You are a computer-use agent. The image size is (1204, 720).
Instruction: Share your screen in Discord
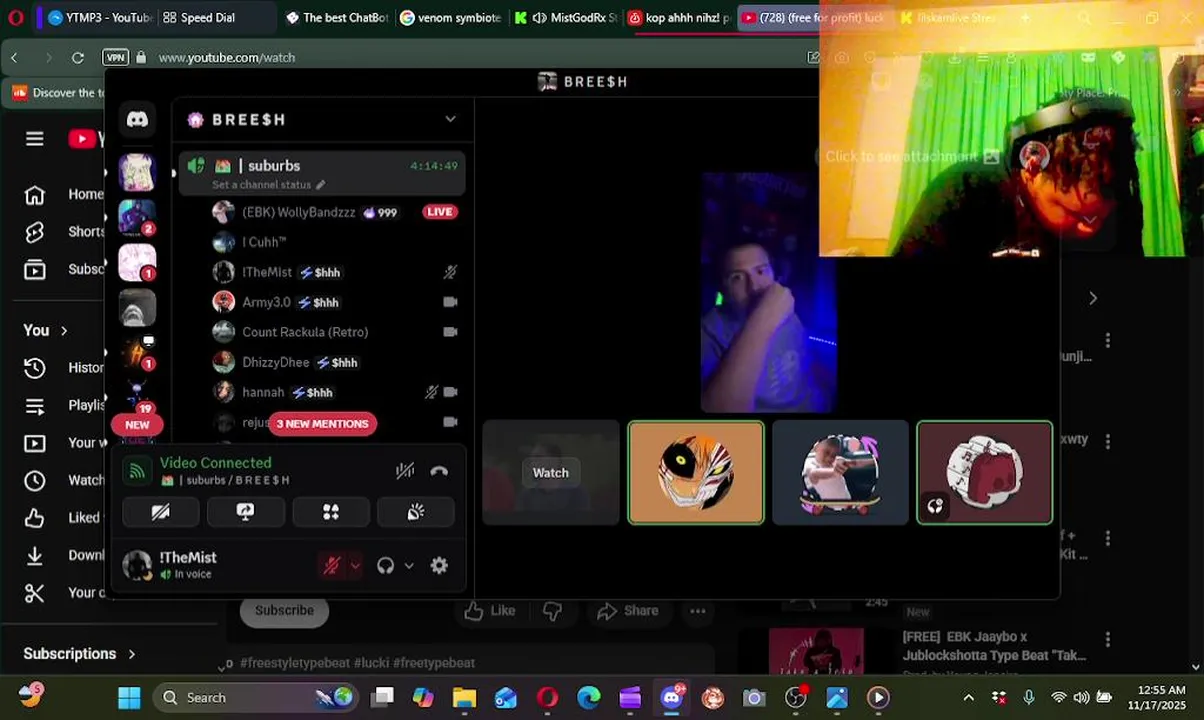245,512
